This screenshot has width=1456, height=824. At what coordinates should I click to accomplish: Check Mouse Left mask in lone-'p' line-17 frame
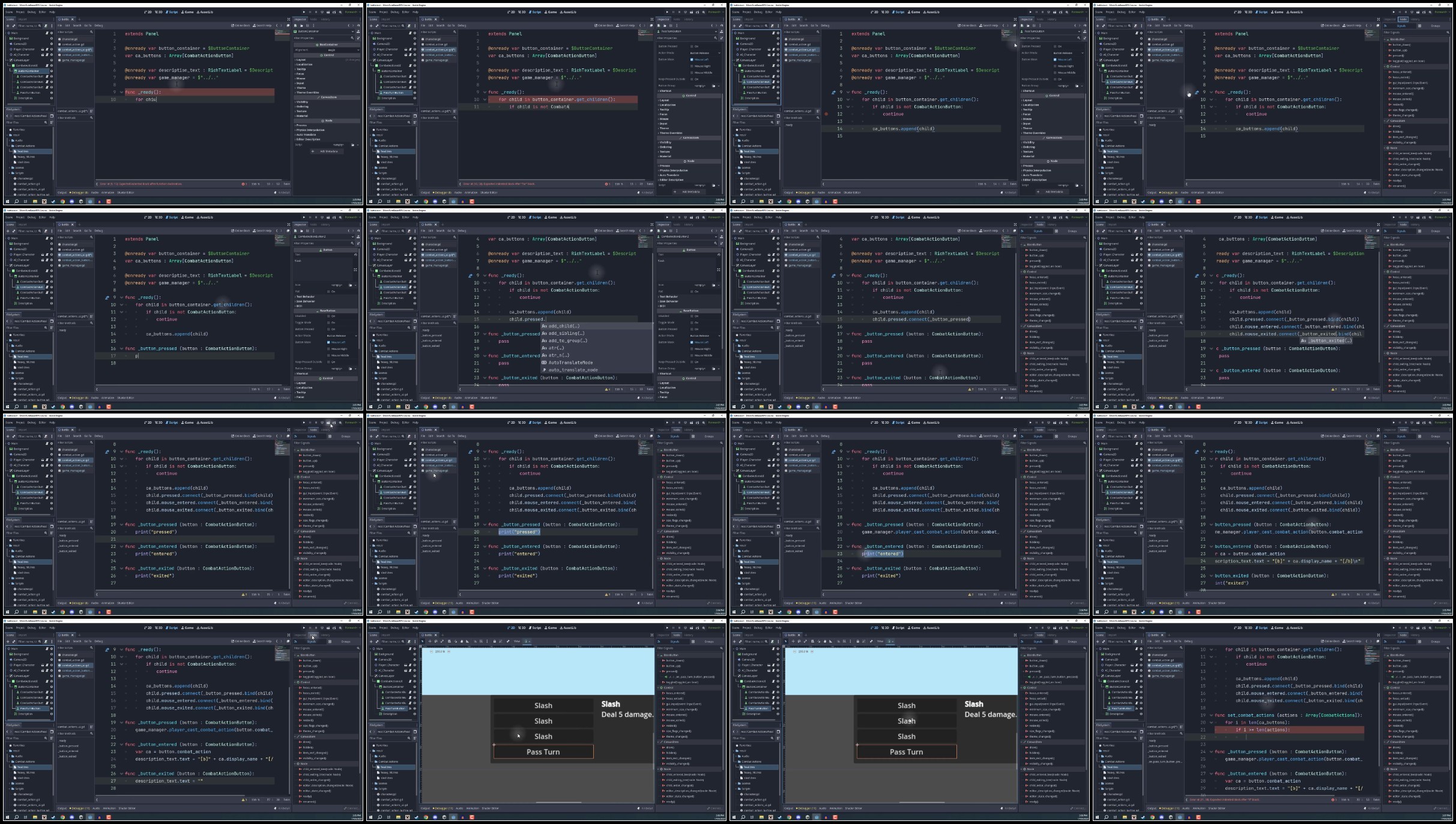point(328,342)
